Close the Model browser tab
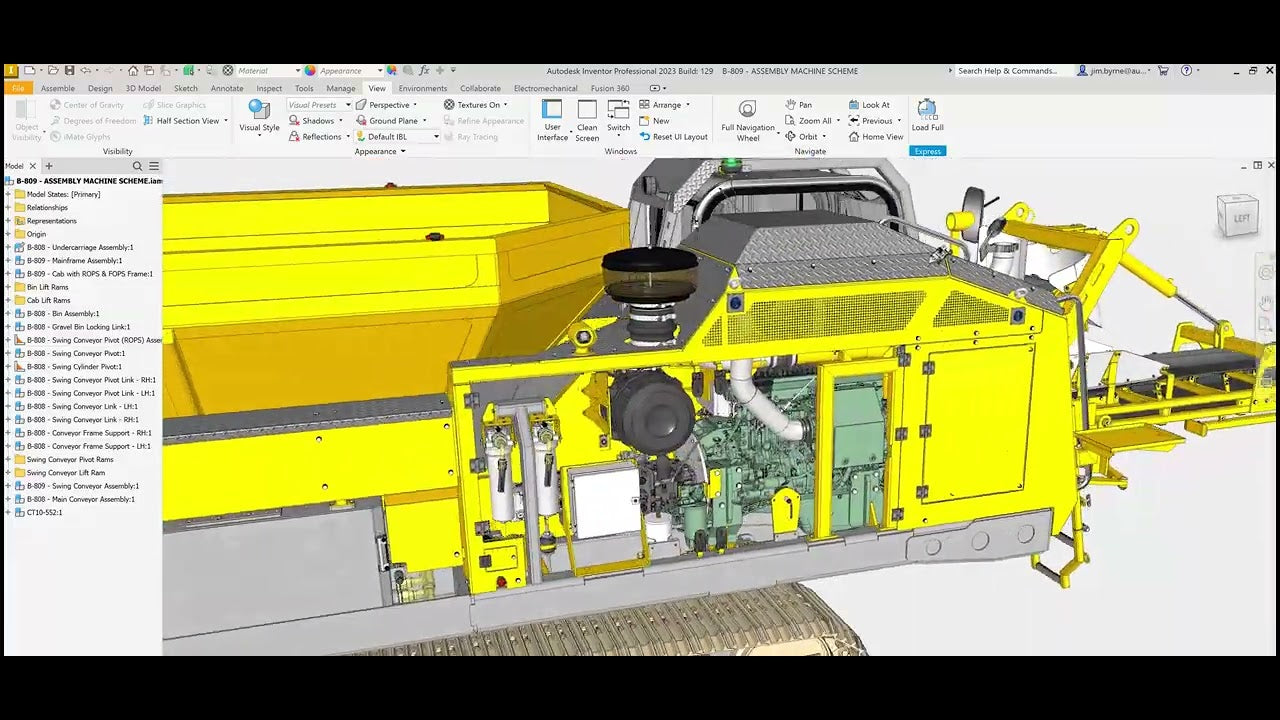The image size is (1280, 720). click(x=32, y=166)
